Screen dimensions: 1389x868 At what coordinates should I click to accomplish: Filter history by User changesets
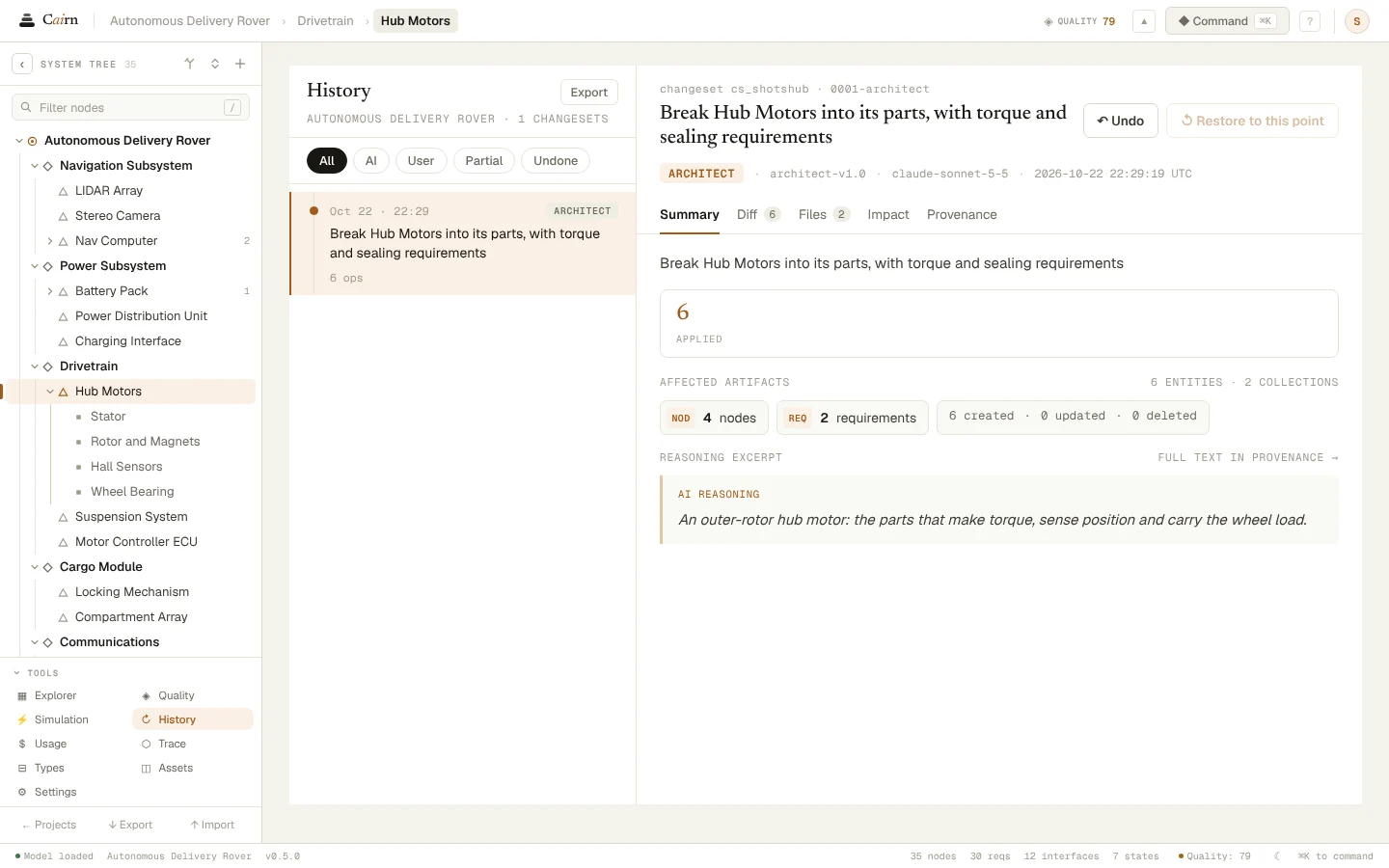pyautogui.click(x=421, y=161)
